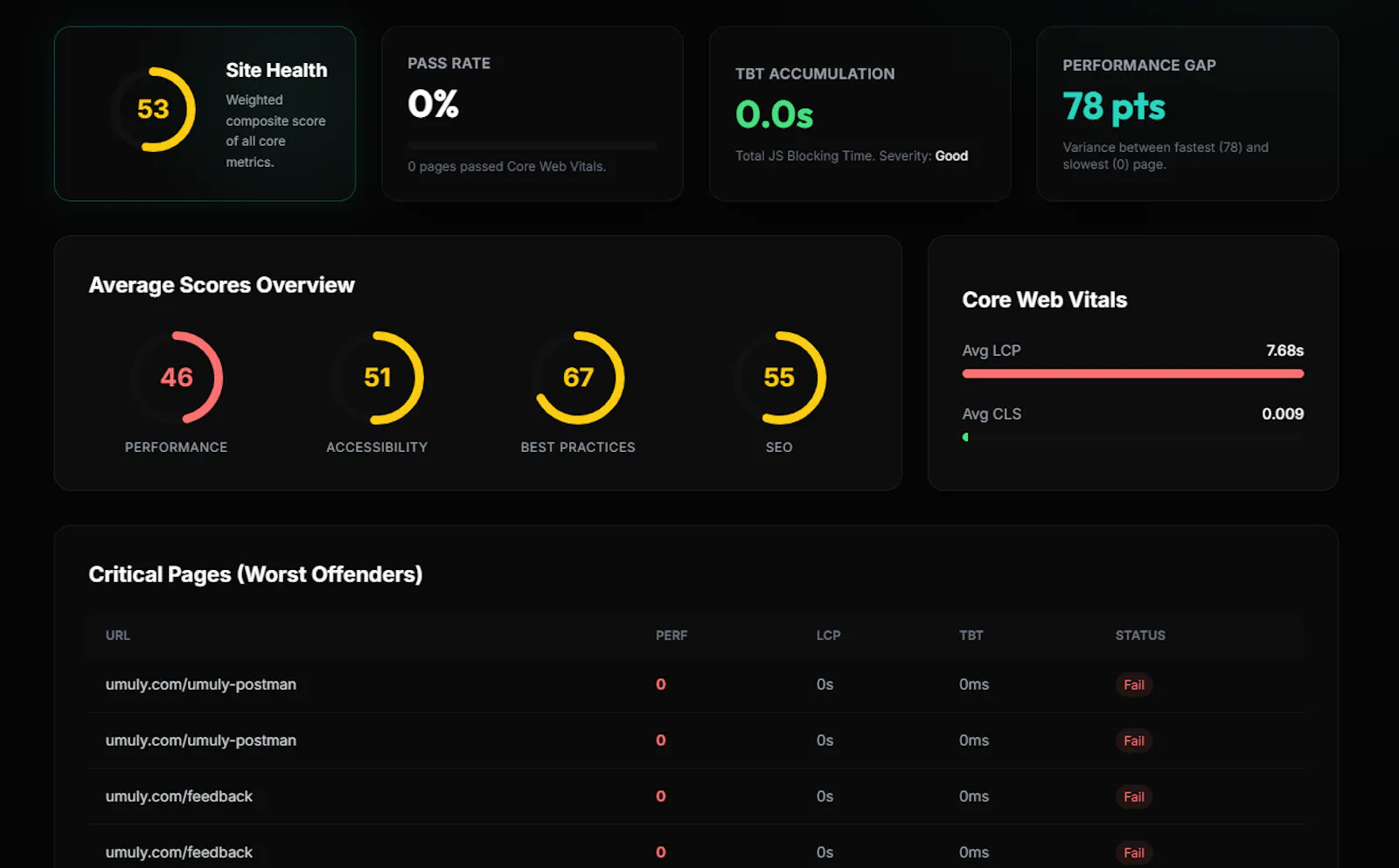Click '0 pages passed Core Web Vitals.' text
The width and height of the screenshot is (1399, 868).
click(506, 166)
